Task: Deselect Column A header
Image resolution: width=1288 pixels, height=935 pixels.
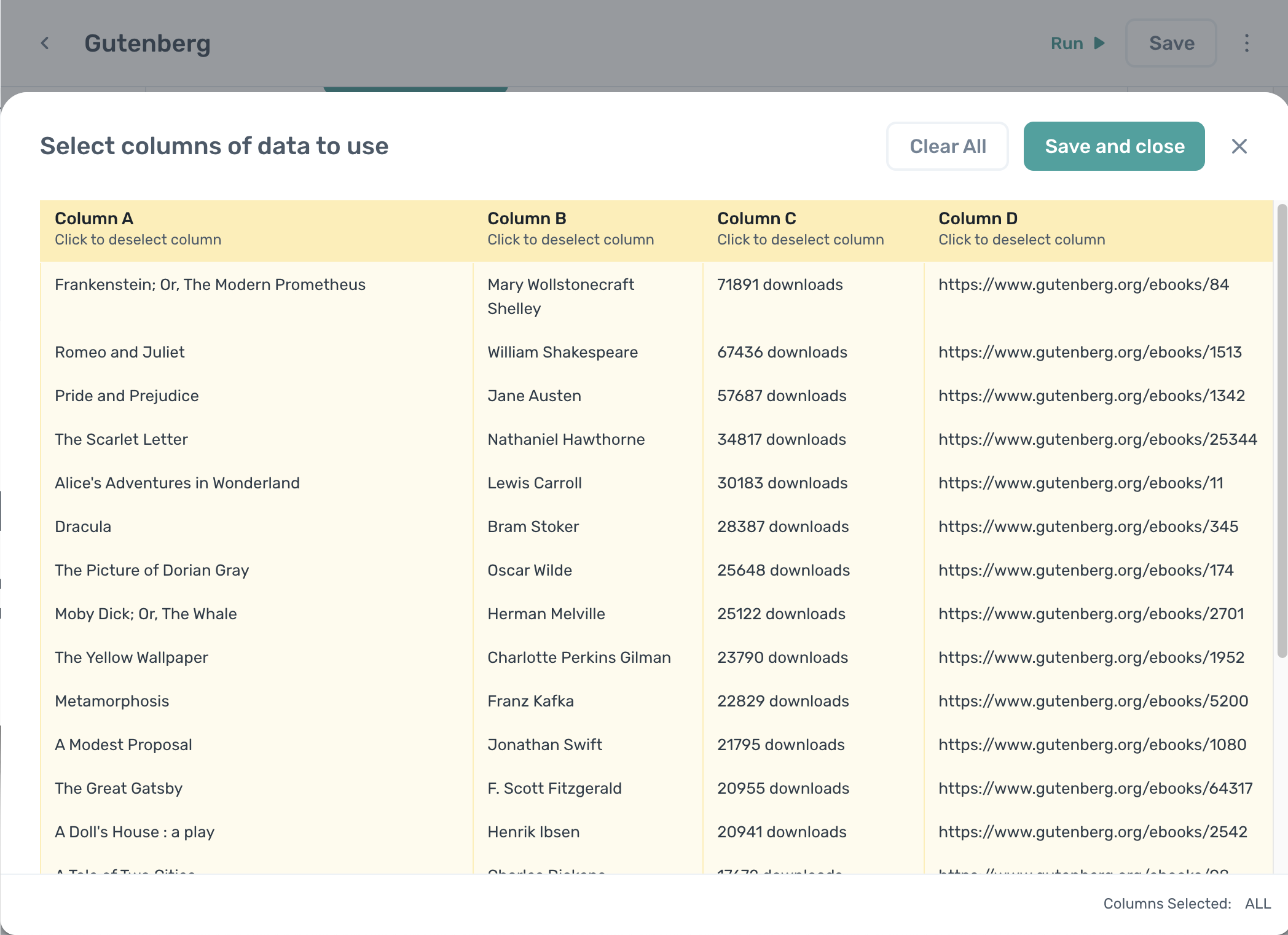Action: (256, 230)
